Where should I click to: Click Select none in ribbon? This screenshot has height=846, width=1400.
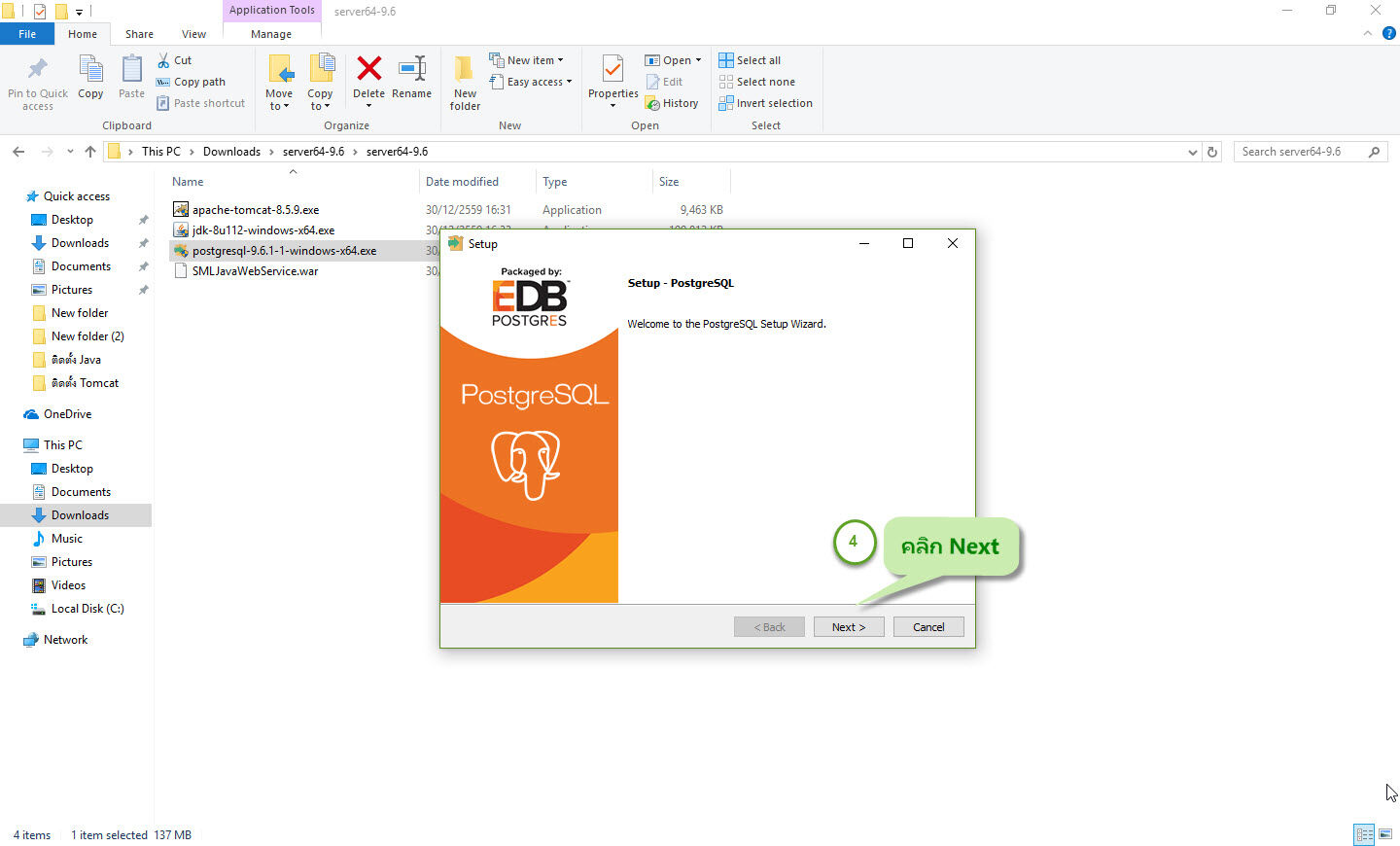(x=756, y=82)
